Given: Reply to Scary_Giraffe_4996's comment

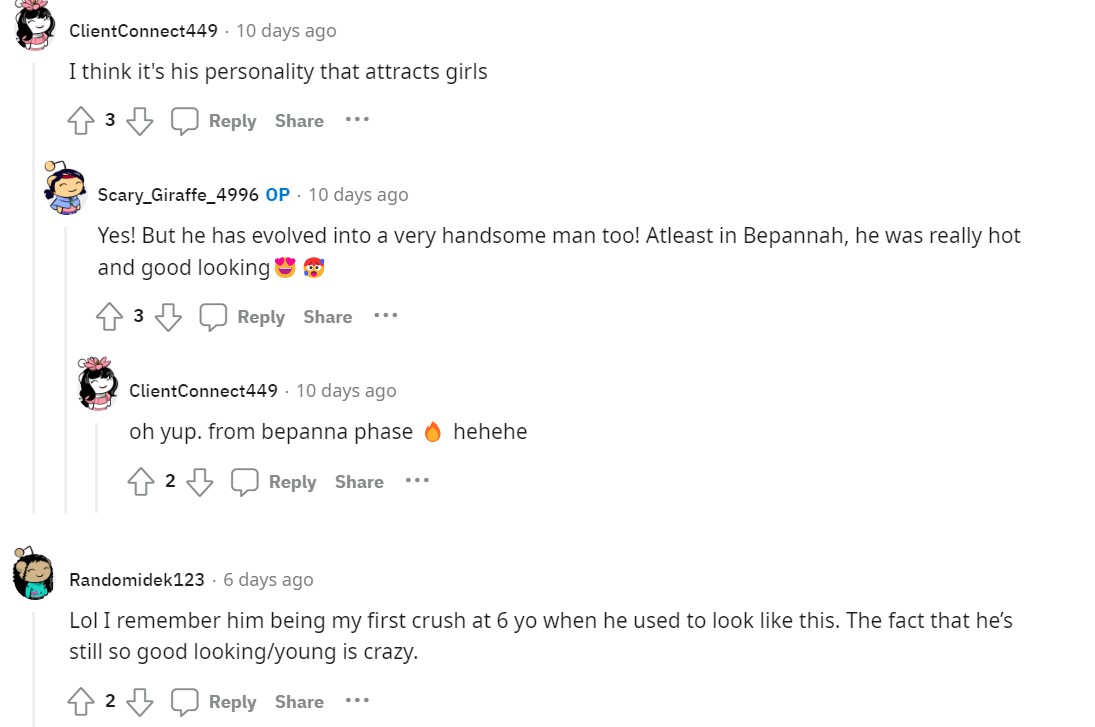Looking at the screenshot, I should click(242, 317).
